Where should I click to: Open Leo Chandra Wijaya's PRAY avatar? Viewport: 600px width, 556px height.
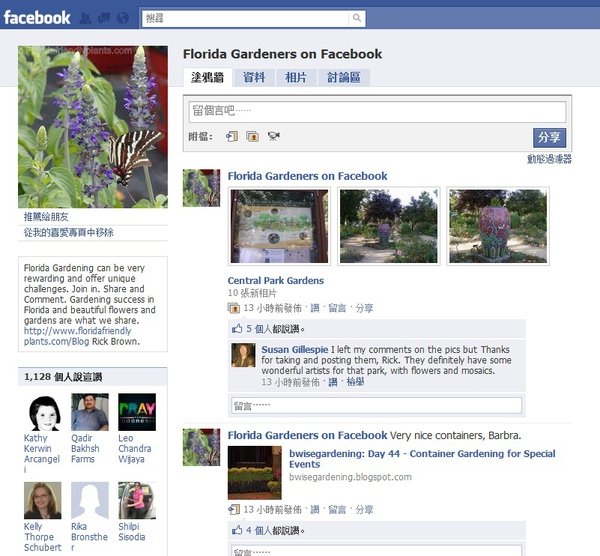[x=137, y=412]
